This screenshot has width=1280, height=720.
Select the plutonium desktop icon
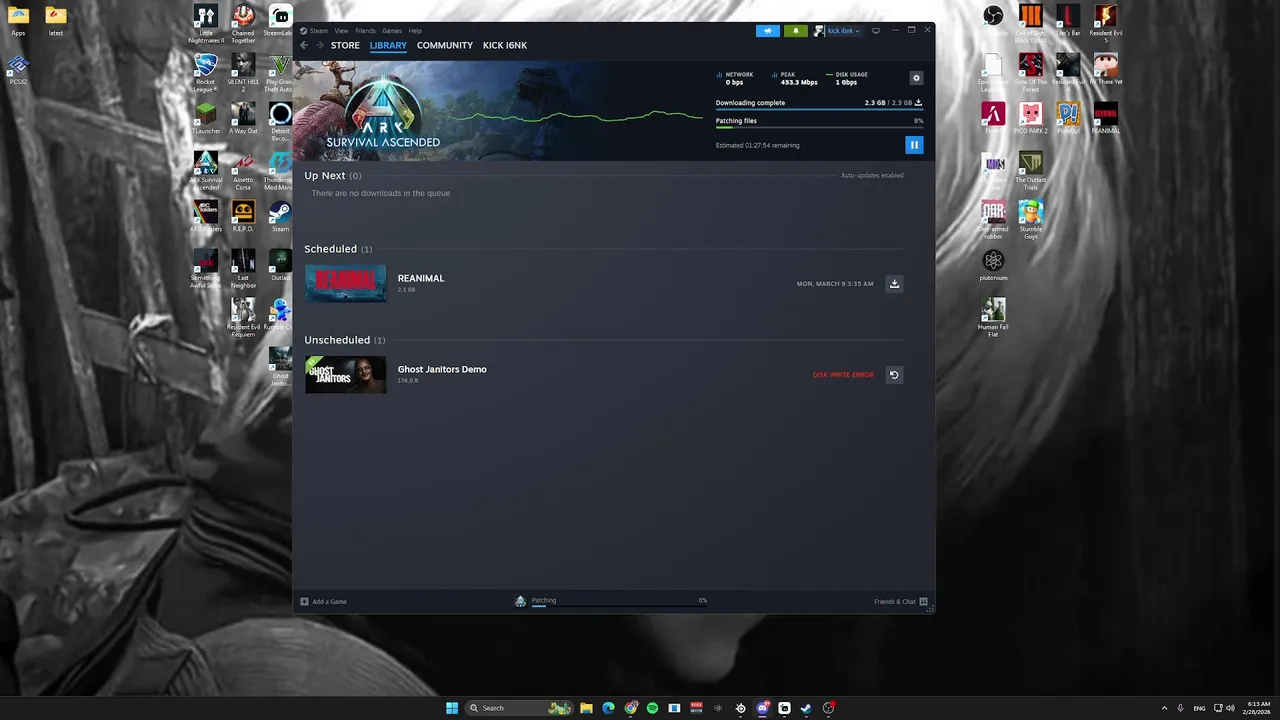[993, 266]
